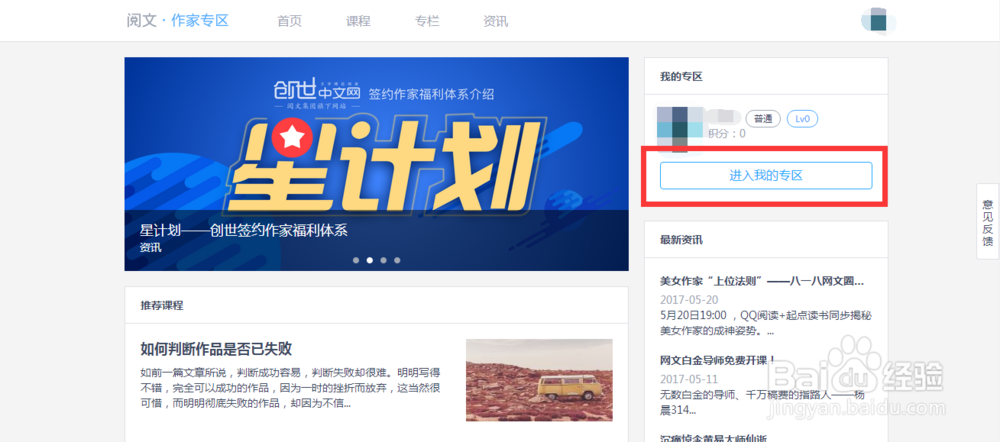Open the 星计划——创世签约作家福利体系 banner title

pyautogui.click(x=244, y=230)
